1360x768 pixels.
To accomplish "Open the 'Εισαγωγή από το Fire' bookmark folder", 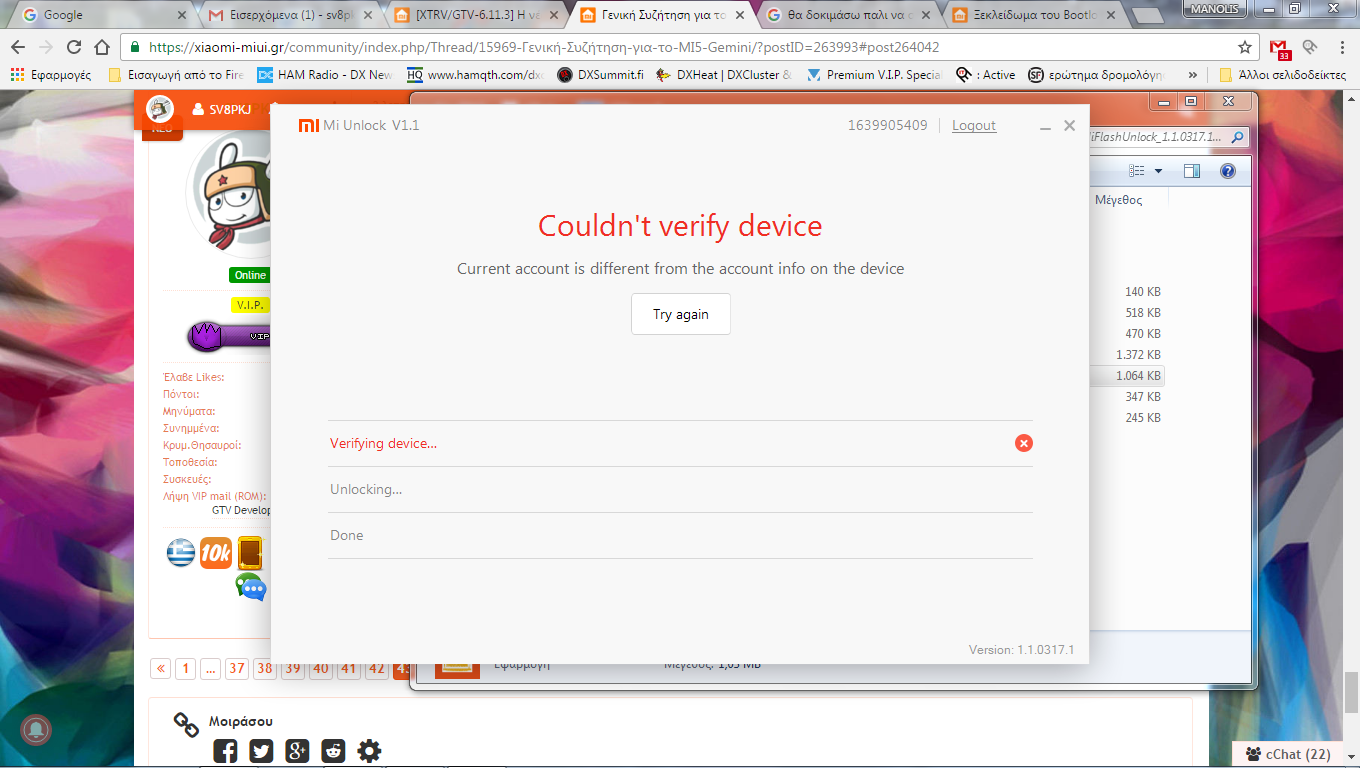I will (x=175, y=75).
